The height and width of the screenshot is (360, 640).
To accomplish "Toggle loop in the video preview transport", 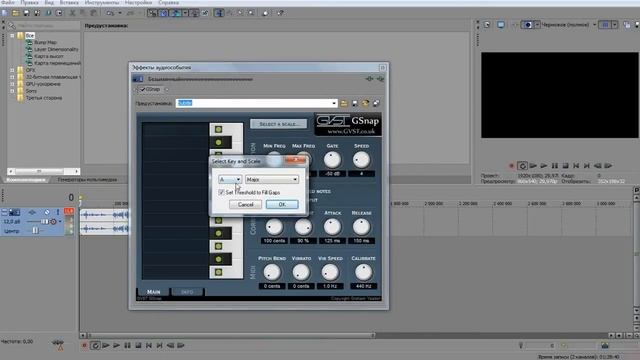I will [x=522, y=166].
